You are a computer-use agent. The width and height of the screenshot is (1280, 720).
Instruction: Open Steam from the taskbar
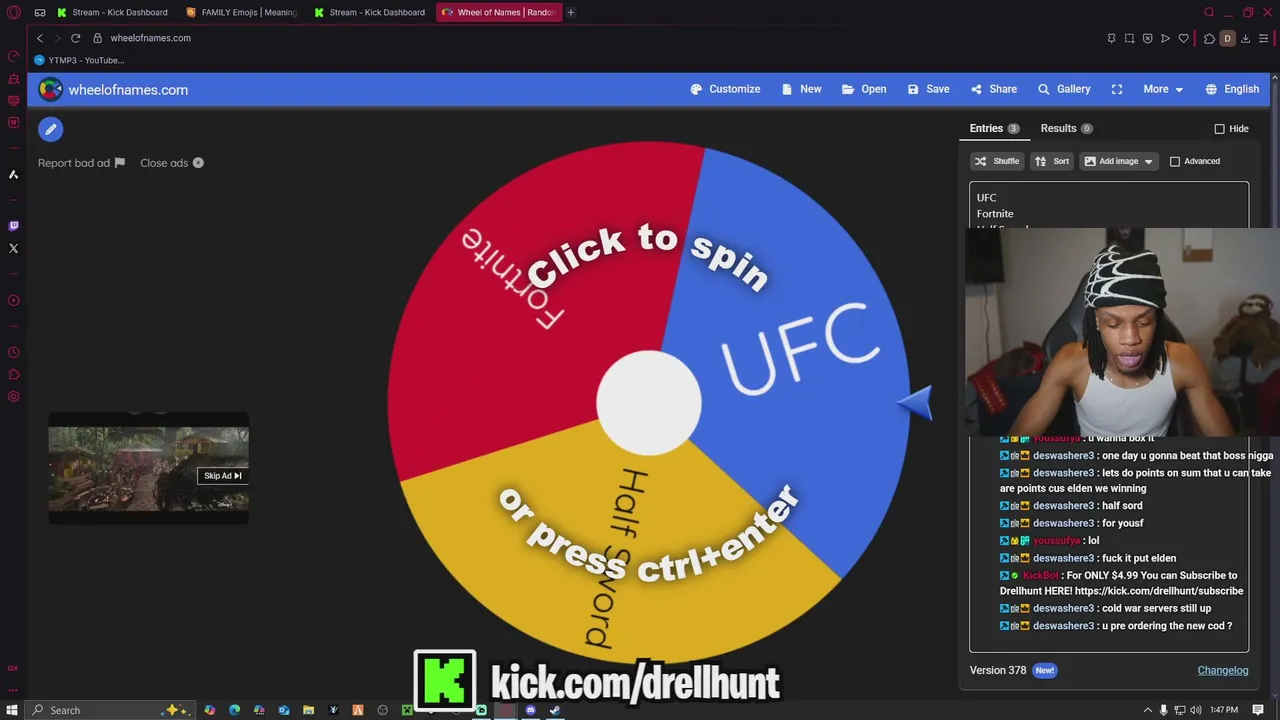click(x=555, y=710)
